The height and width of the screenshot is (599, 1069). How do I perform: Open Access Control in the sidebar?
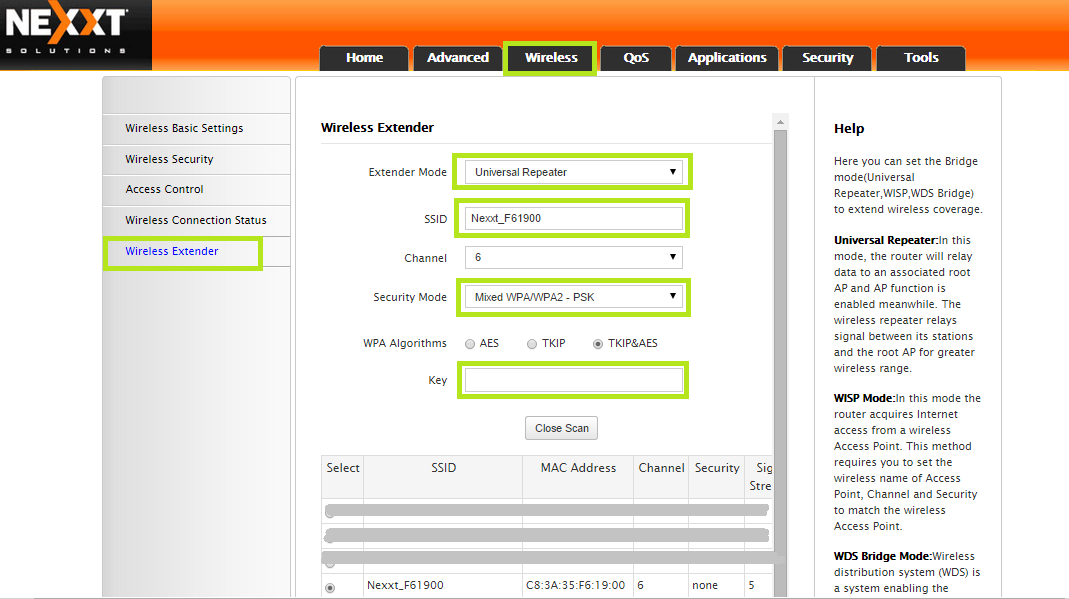pos(164,189)
